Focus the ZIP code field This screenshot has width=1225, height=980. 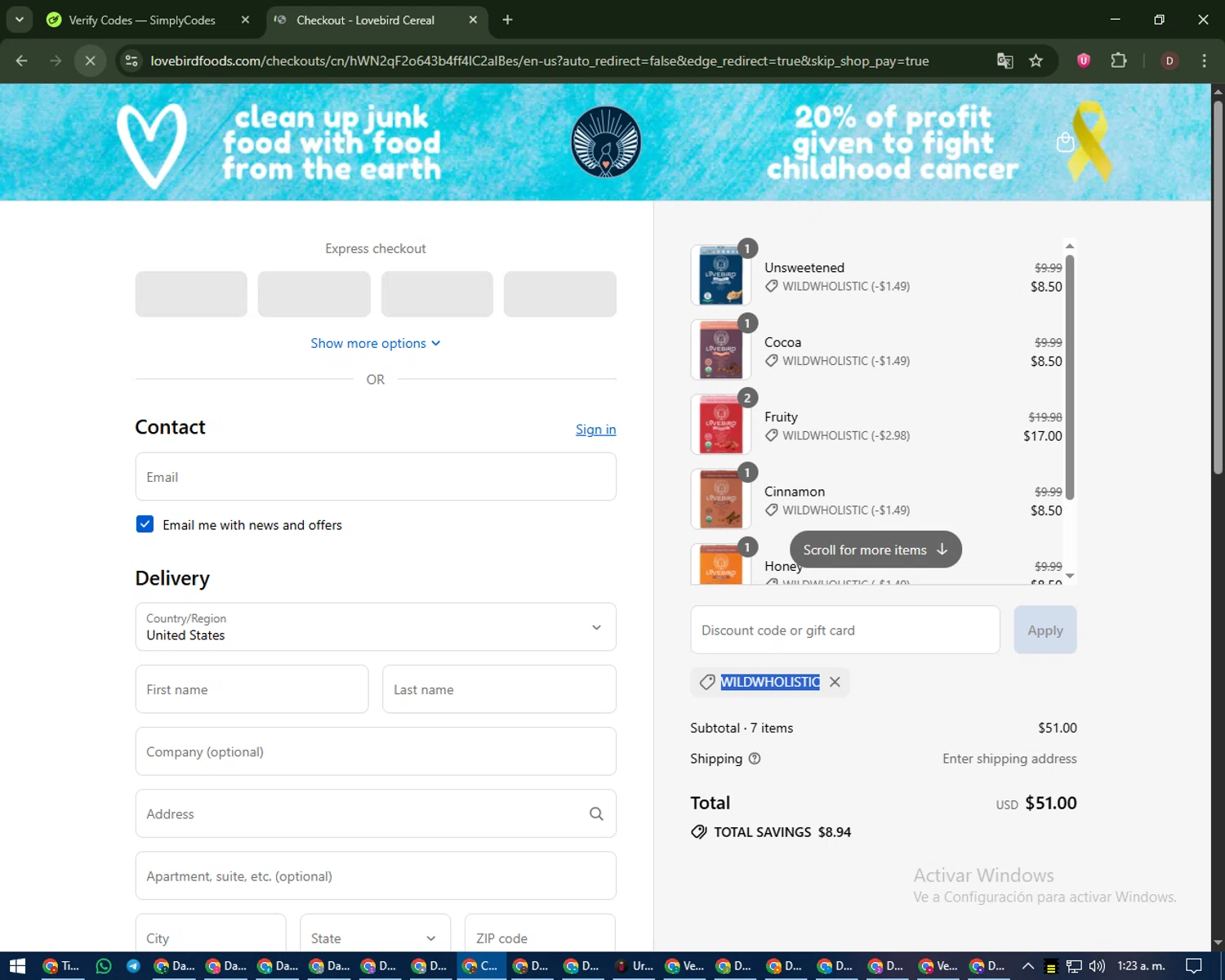click(x=540, y=933)
